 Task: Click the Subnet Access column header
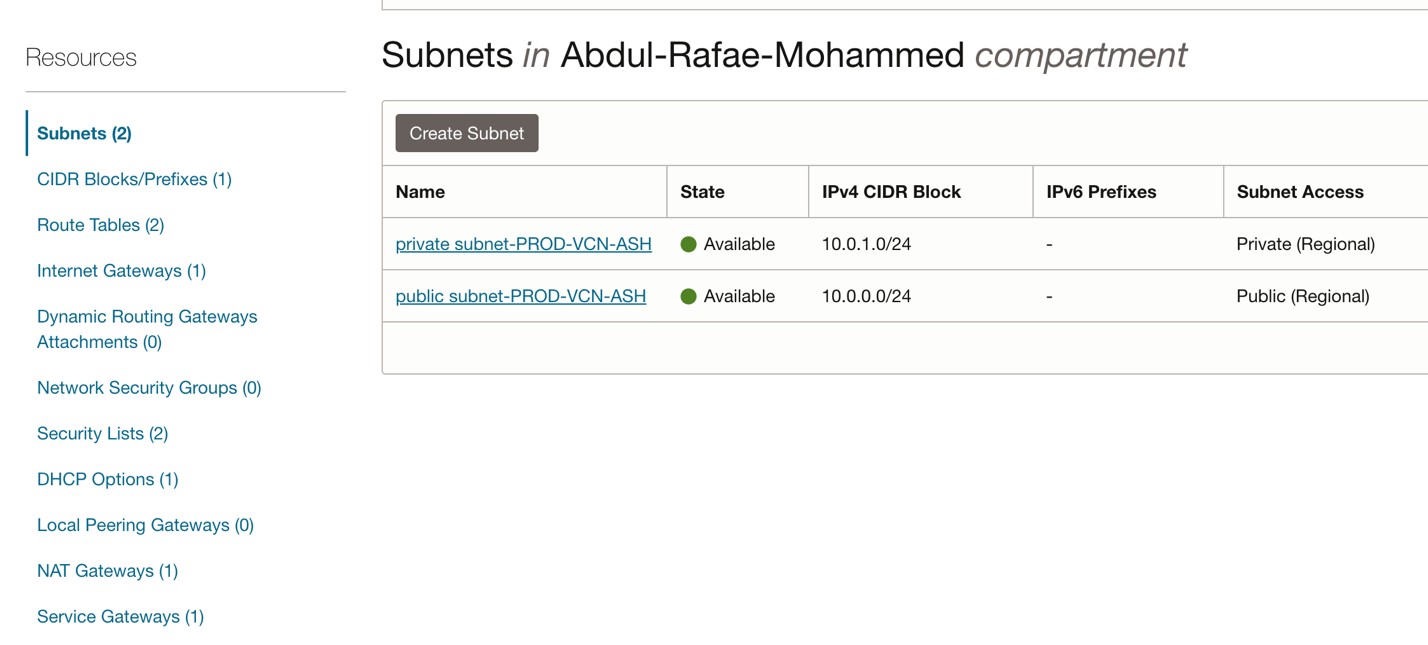[x=1300, y=192]
